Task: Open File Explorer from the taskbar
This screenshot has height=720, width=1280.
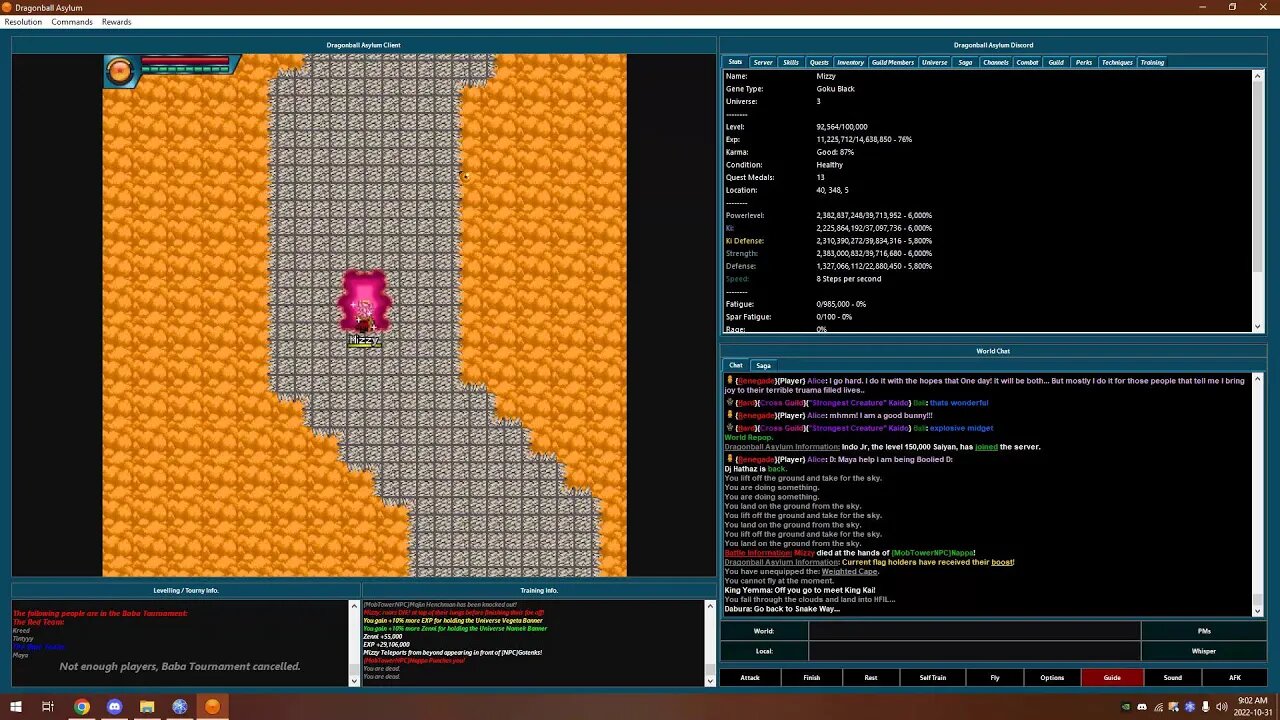Action: click(147, 707)
